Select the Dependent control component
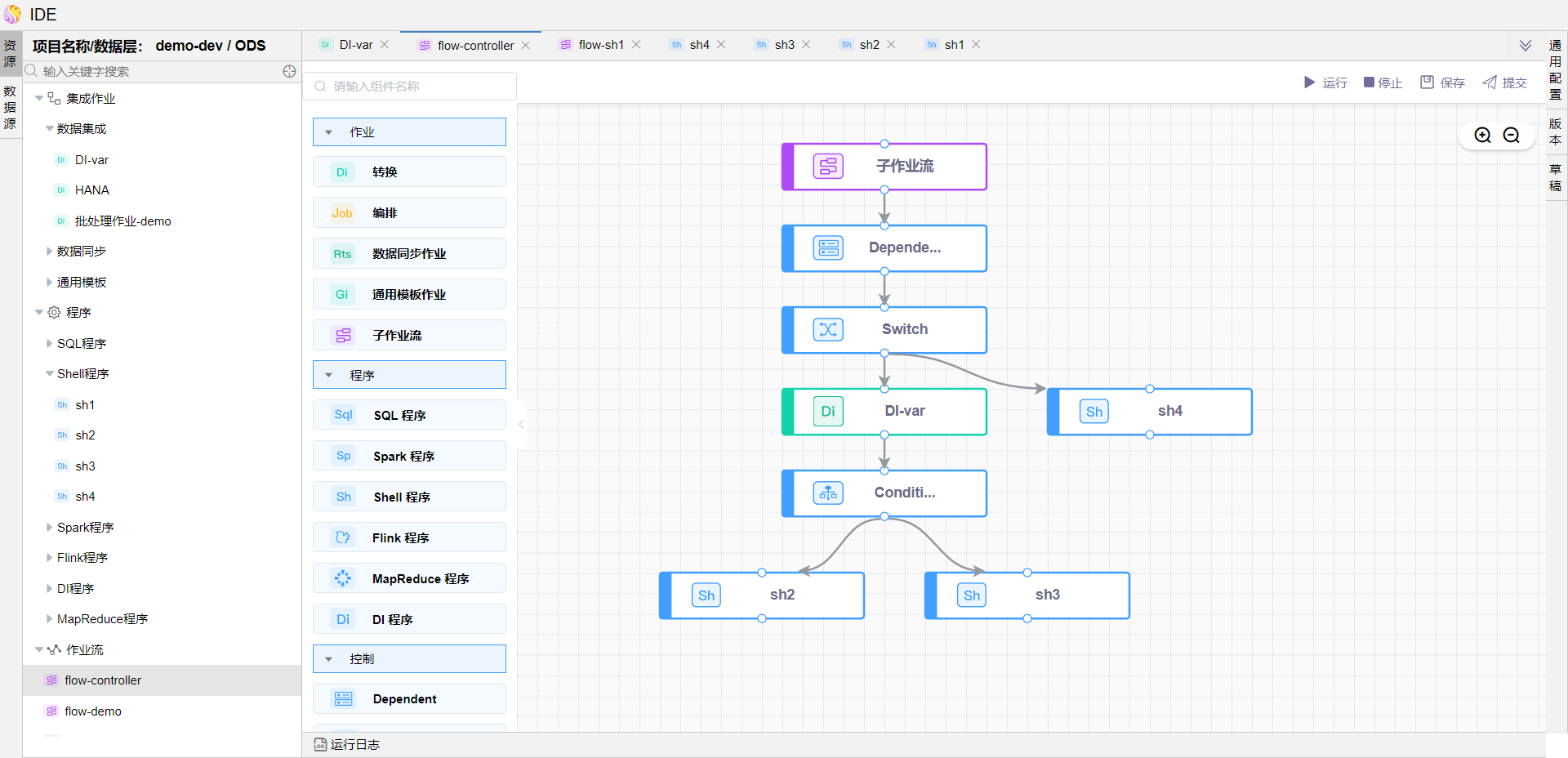1568x758 pixels. 408,698
